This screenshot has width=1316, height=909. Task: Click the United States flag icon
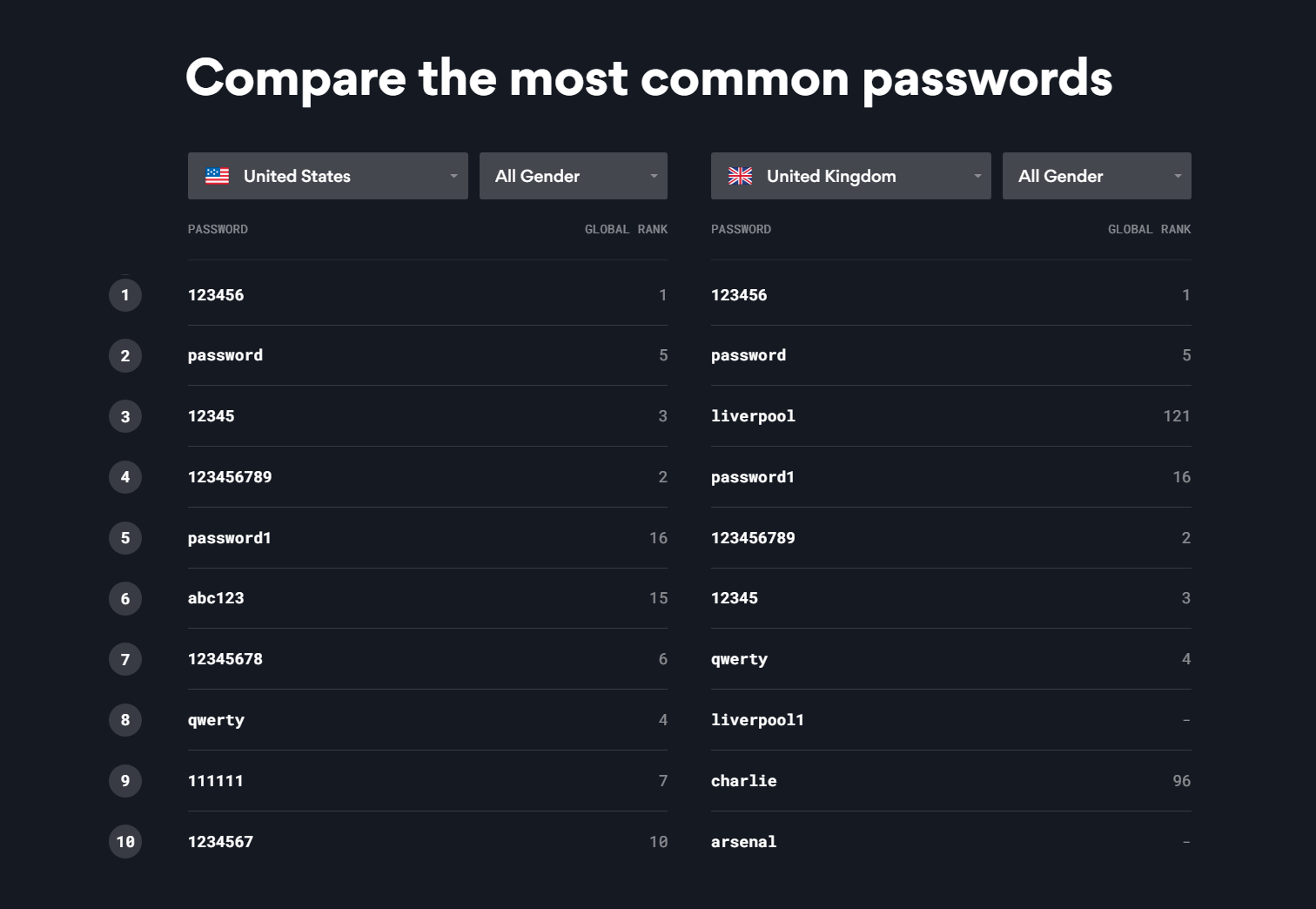point(217,176)
